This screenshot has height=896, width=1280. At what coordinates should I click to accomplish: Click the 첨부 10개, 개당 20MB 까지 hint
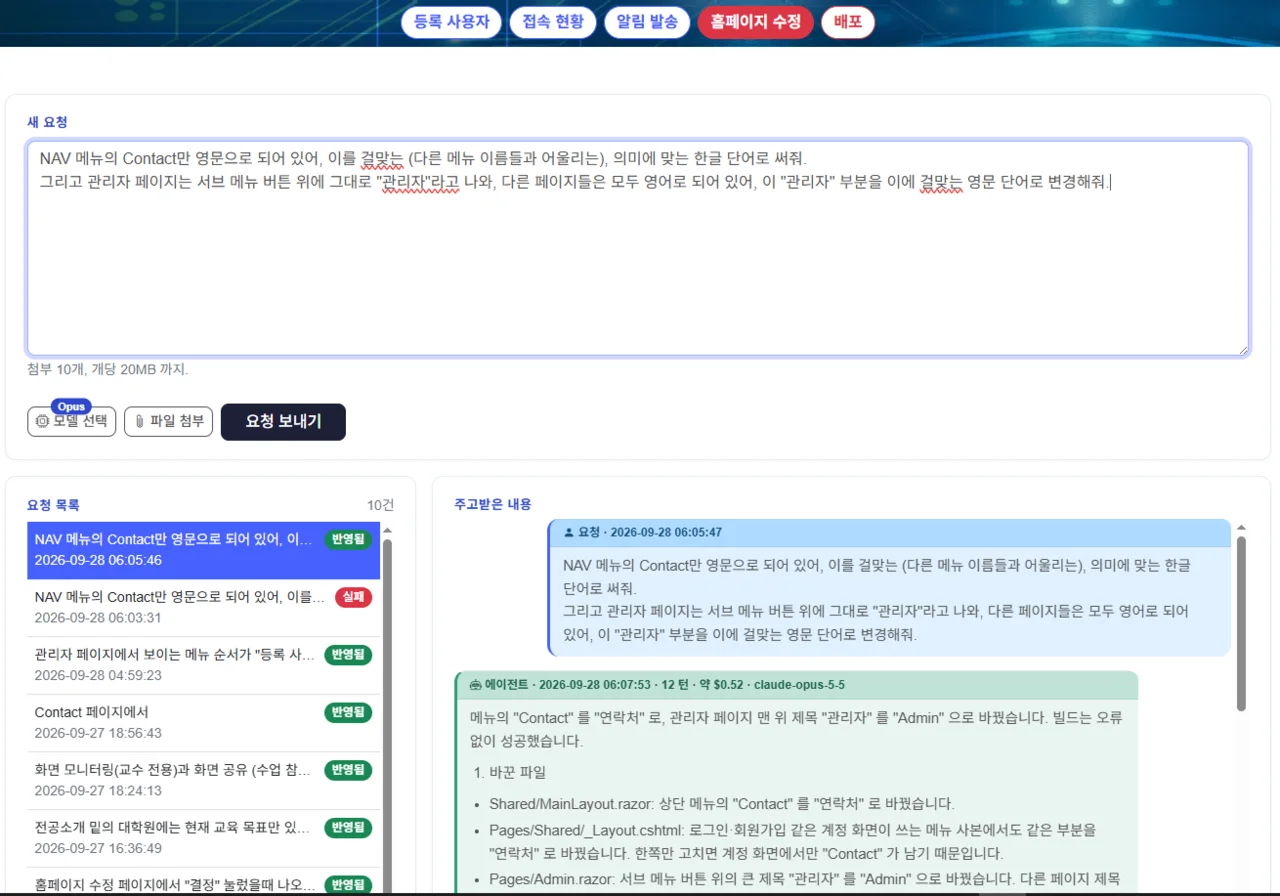click(x=107, y=369)
